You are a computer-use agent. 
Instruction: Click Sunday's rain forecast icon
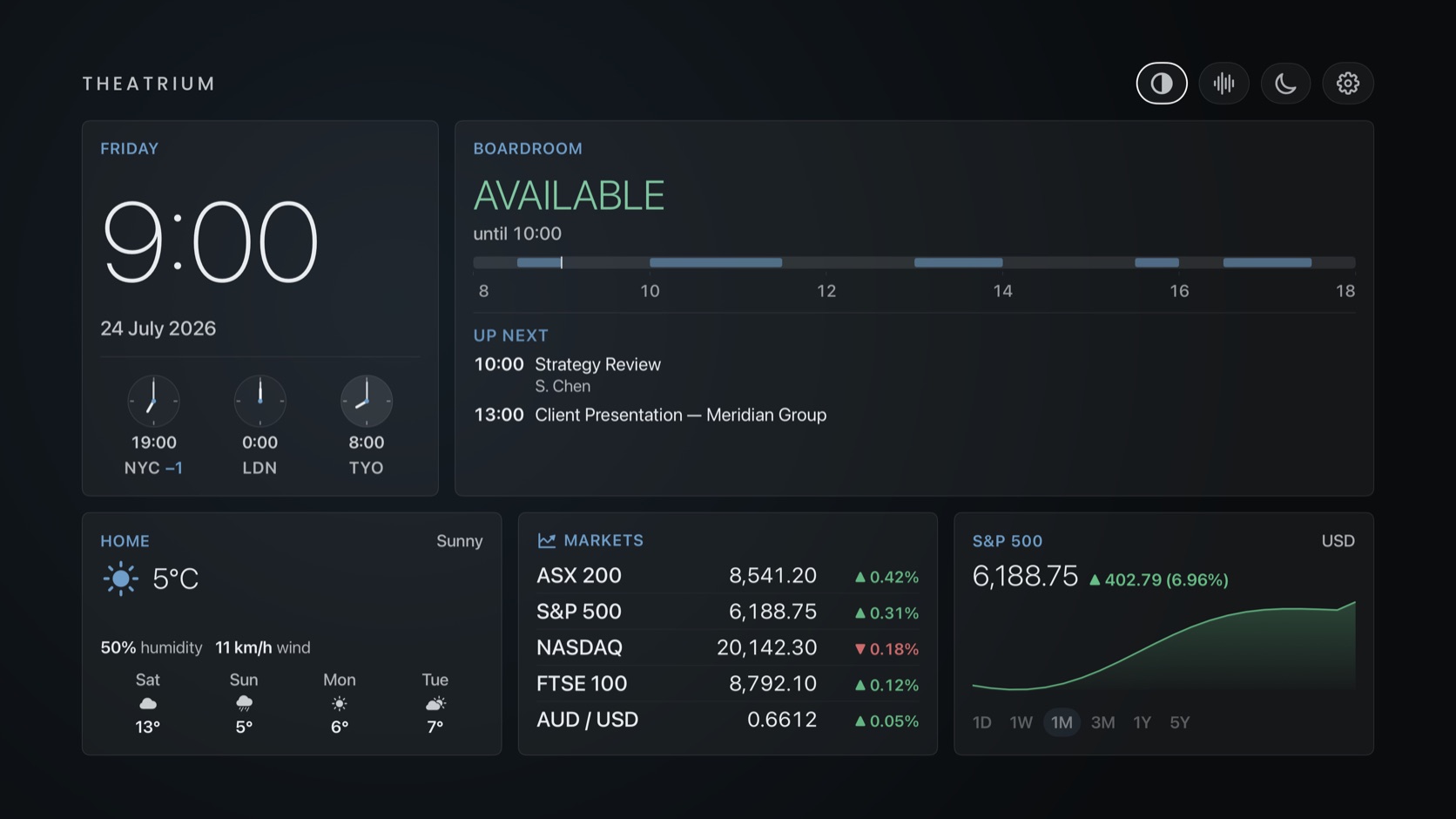(244, 703)
